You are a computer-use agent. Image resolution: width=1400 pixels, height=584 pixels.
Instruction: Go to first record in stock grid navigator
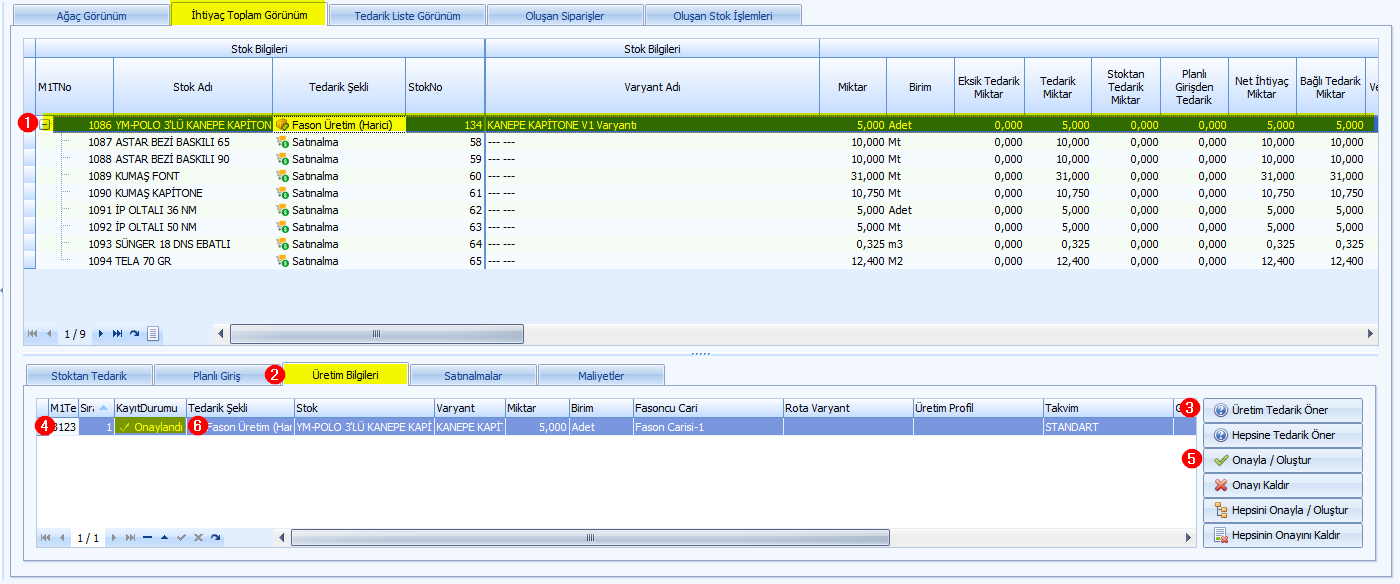[33, 333]
